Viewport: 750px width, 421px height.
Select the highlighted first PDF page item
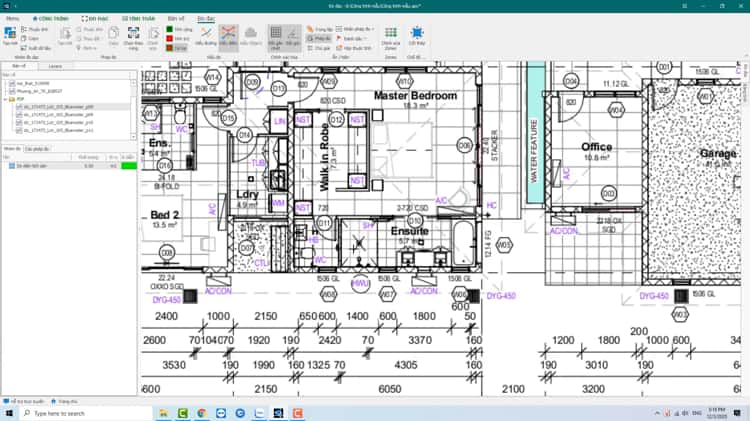(58, 107)
